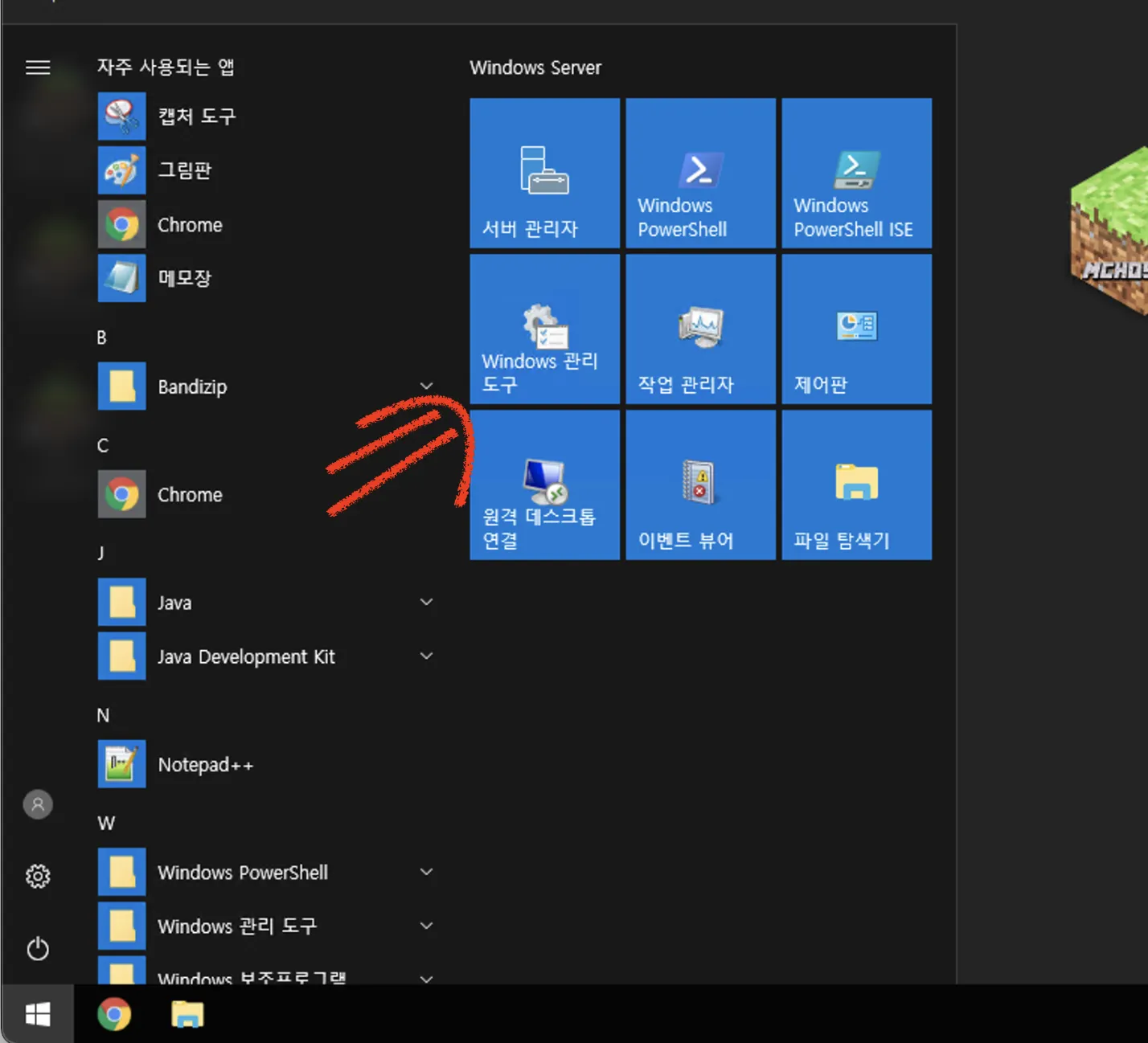Click the user account icon
This screenshot has height=1043, width=1148.
38,804
